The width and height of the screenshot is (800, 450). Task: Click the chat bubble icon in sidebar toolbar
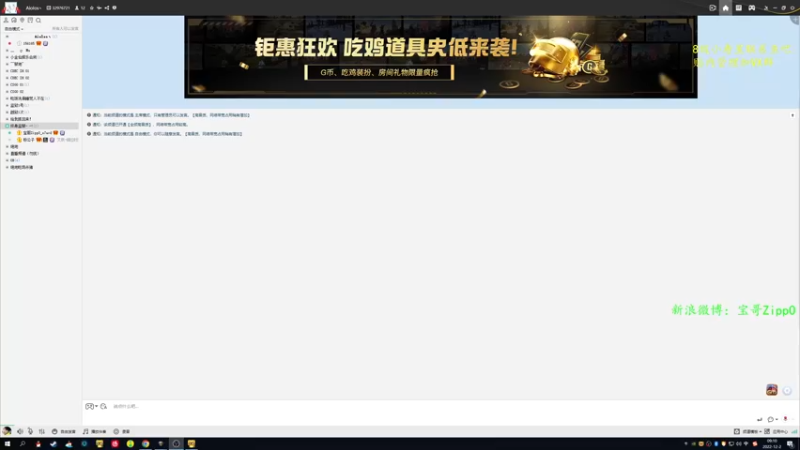coord(14,20)
